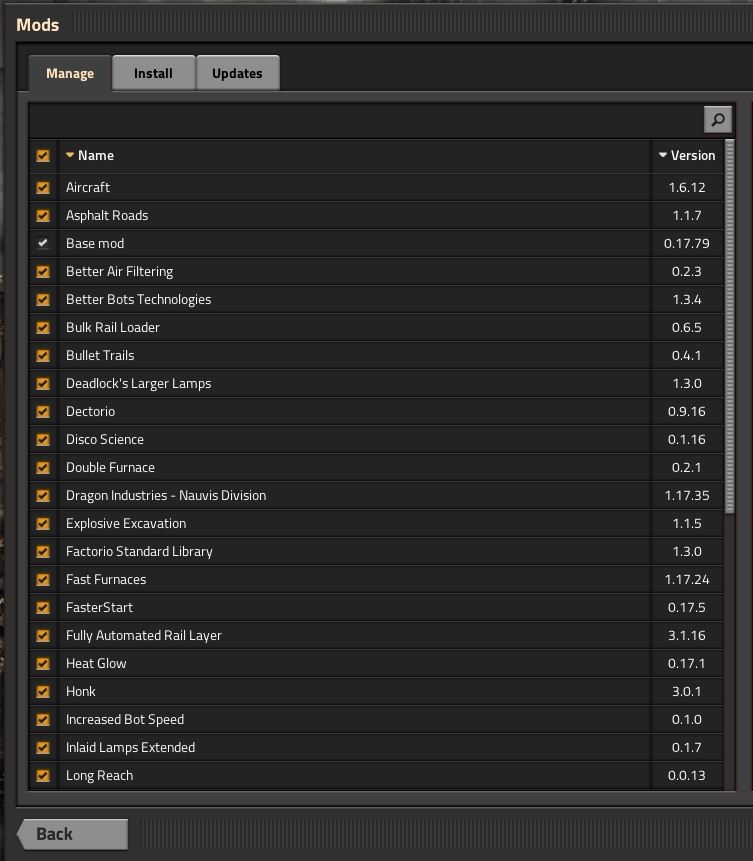Select the Asphalt Roads row name
This screenshot has width=753, height=861.
107,215
